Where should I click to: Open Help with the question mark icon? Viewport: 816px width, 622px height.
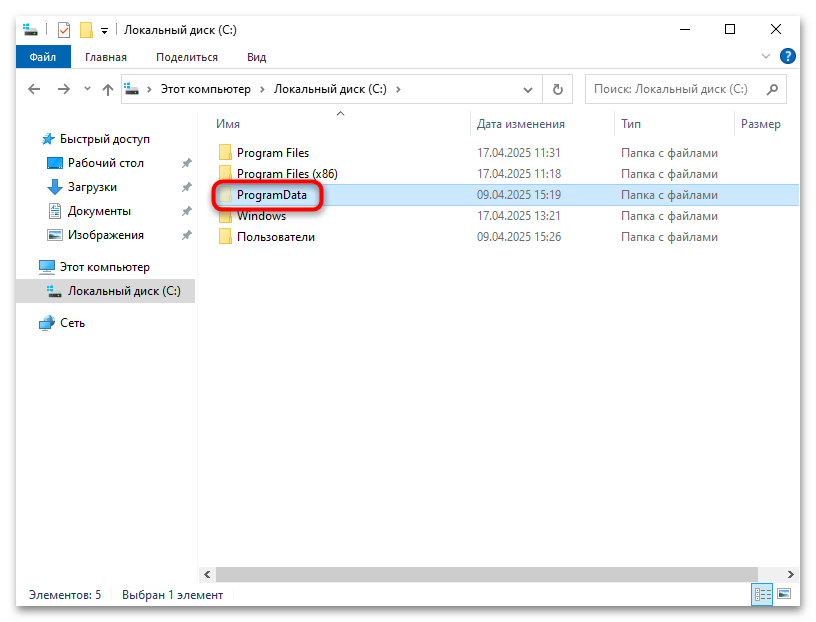787,56
